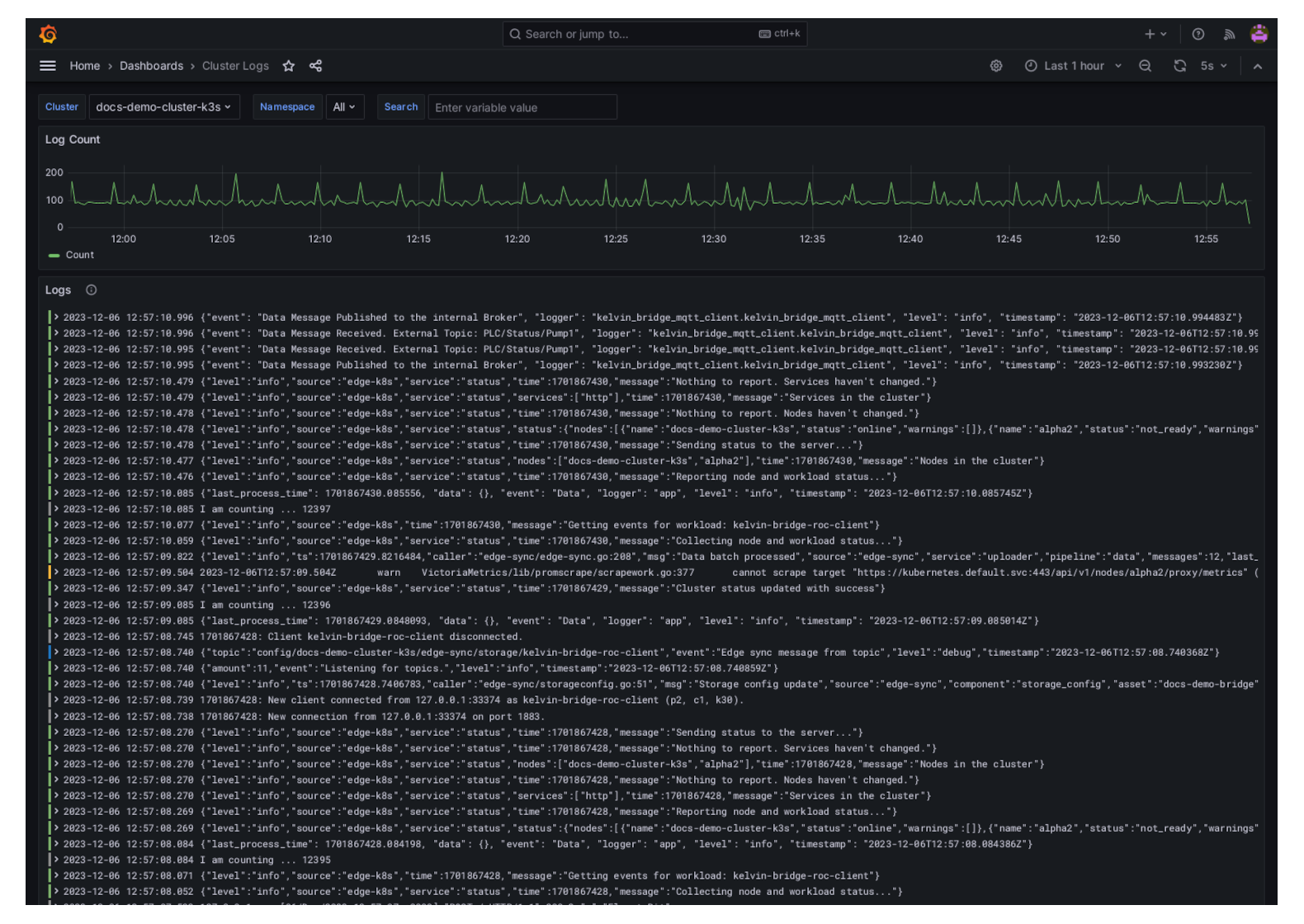This screenshot has height=924, width=1304.
Task: Zoom out the time range
Action: 1145,66
